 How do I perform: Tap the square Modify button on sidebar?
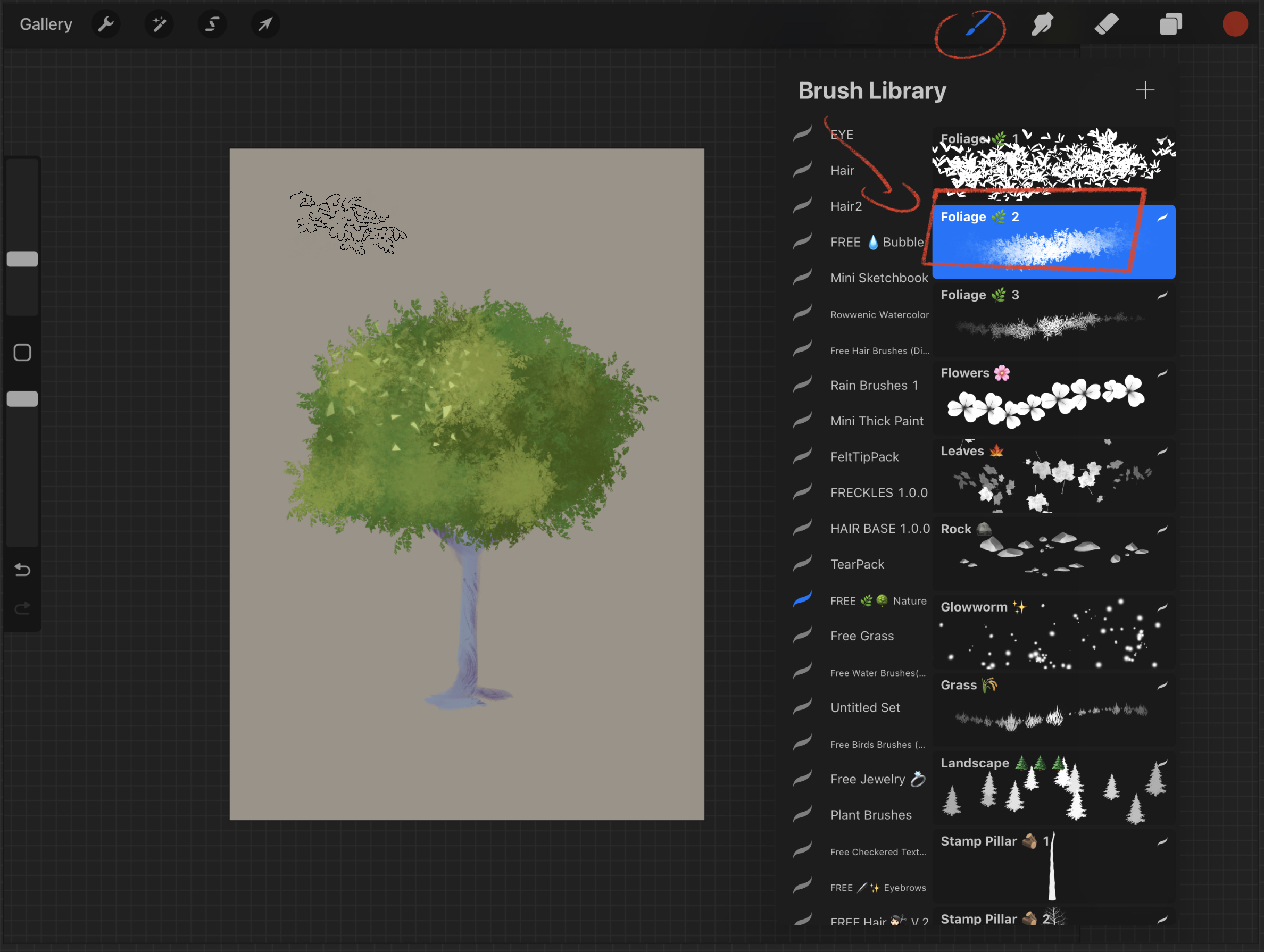[22, 353]
